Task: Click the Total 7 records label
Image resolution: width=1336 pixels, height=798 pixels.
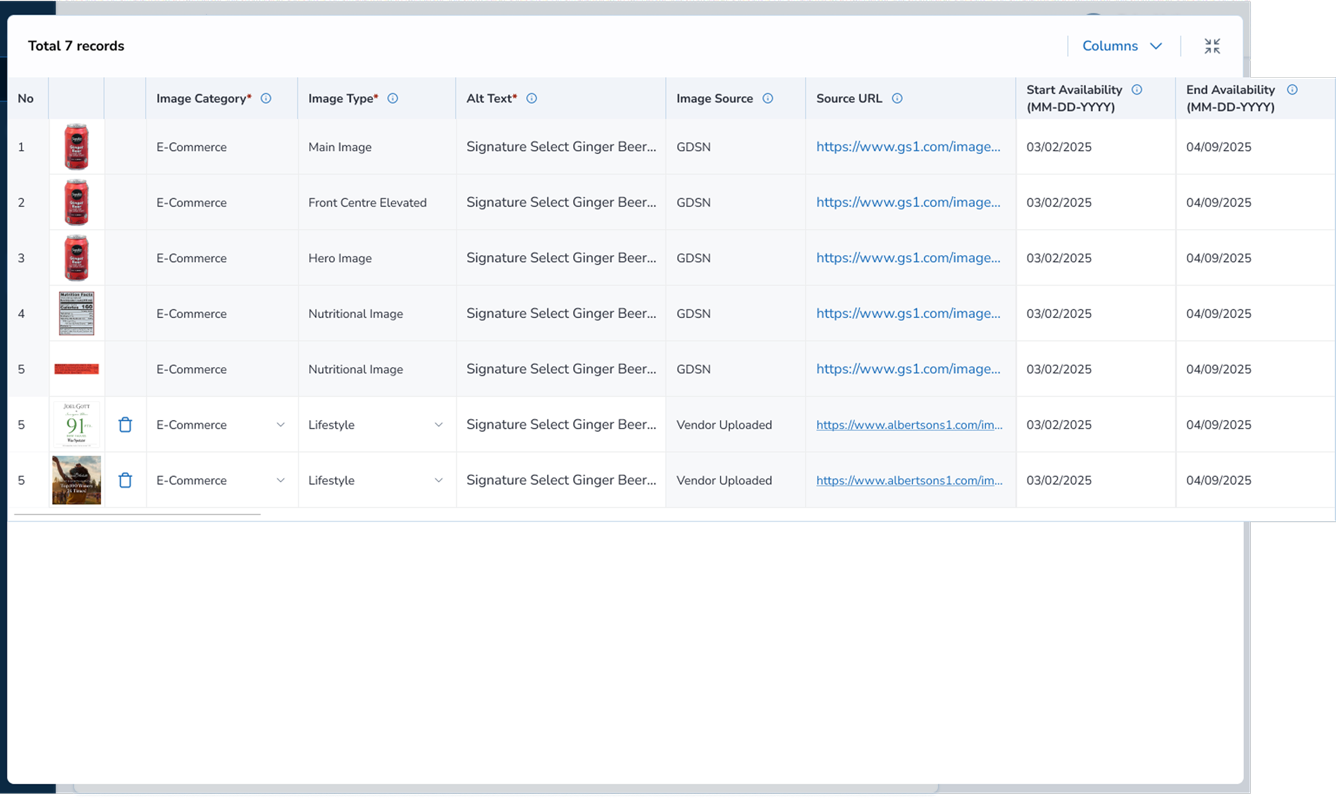Action: point(76,46)
